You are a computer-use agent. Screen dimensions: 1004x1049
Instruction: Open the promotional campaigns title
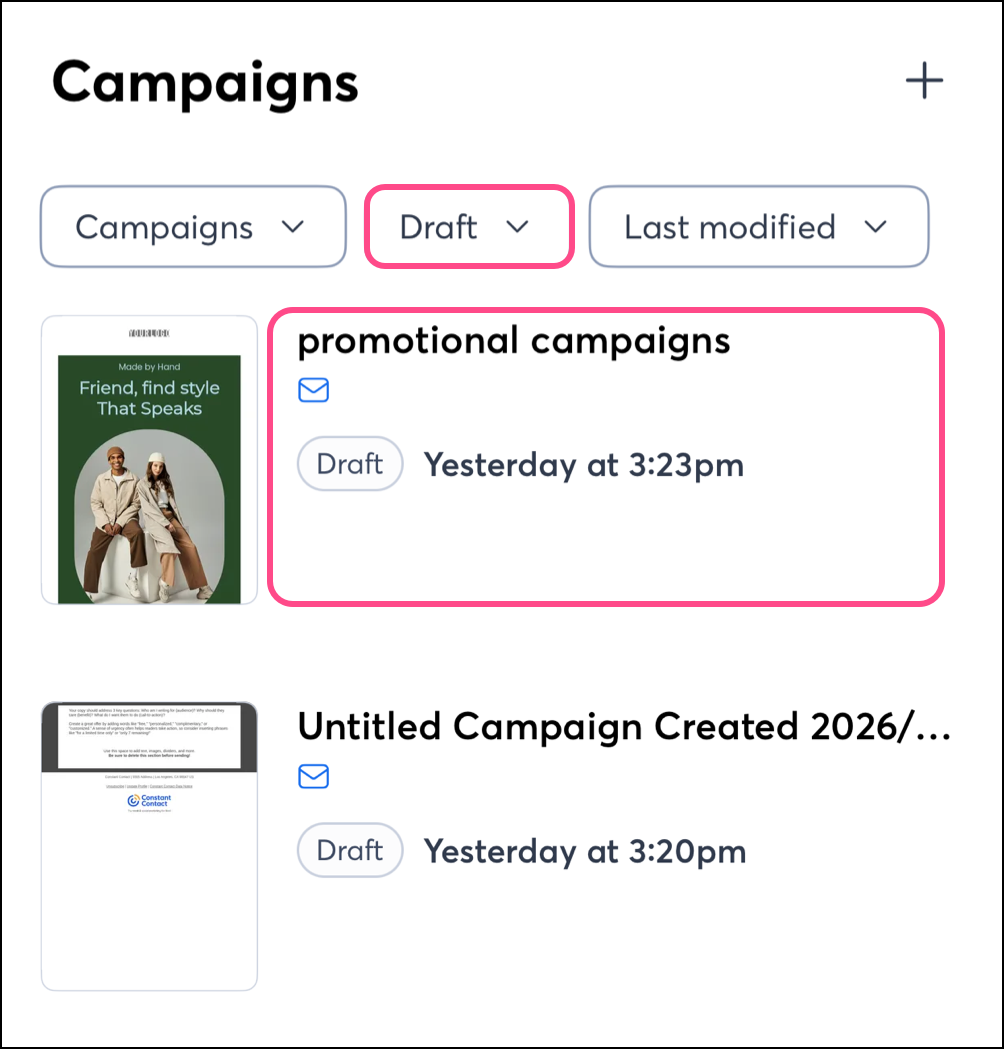514,341
